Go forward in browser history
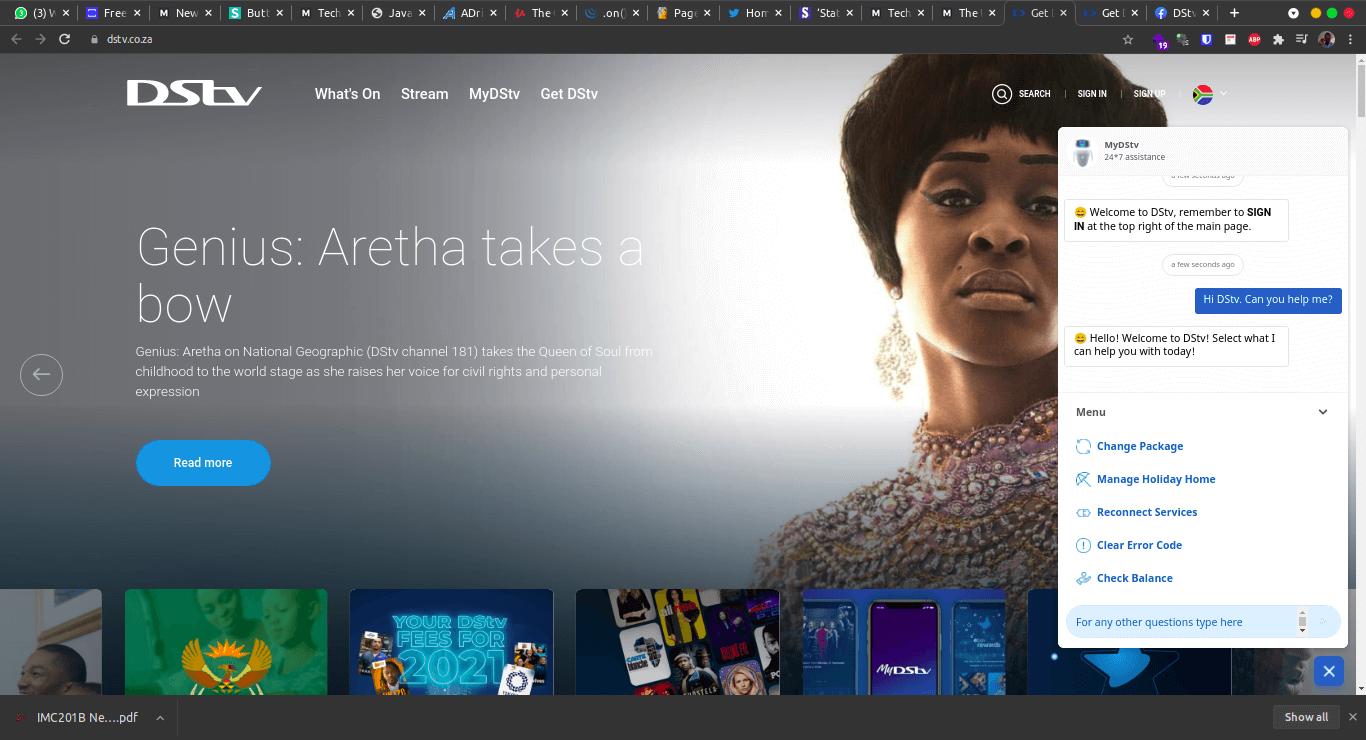 pyautogui.click(x=40, y=39)
